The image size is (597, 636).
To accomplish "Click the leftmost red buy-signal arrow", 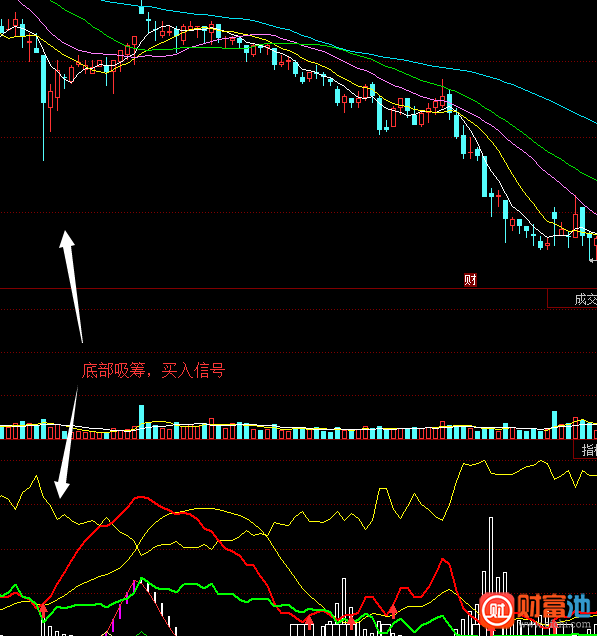I will [x=43, y=610].
